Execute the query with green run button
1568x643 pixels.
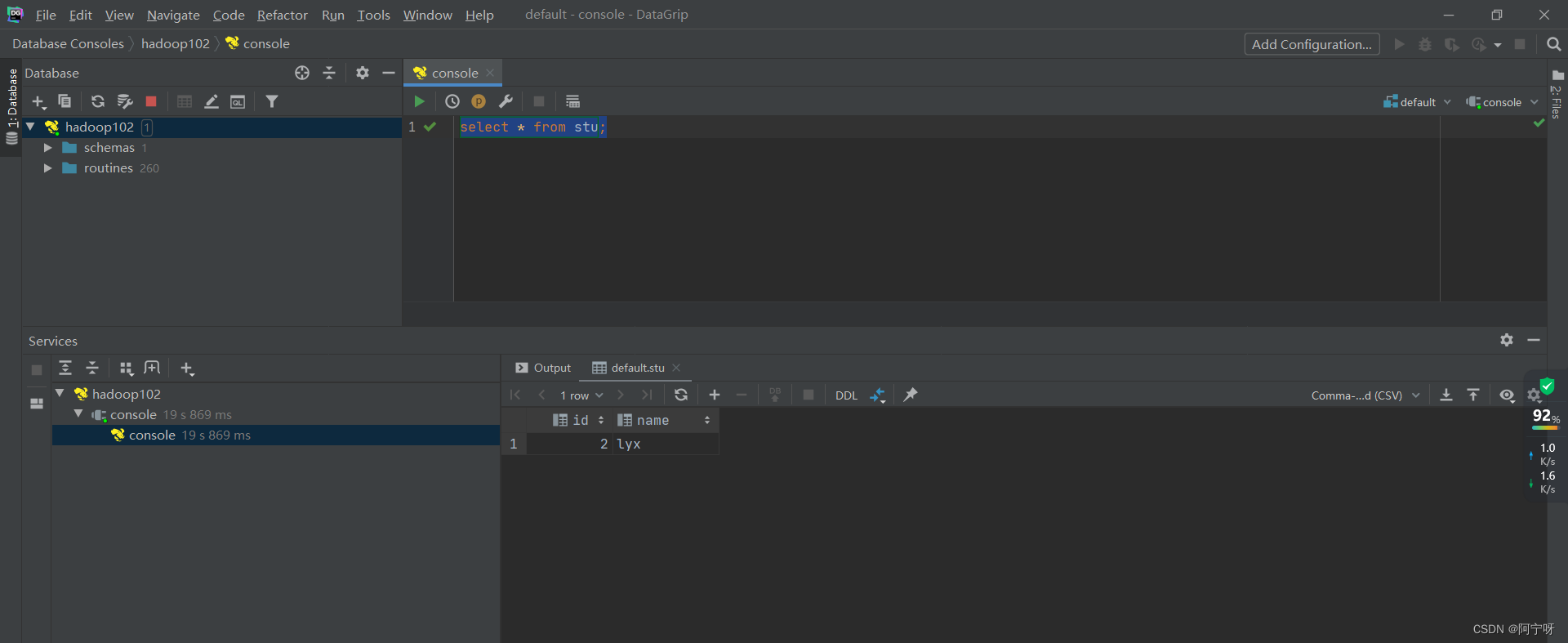(x=419, y=101)
